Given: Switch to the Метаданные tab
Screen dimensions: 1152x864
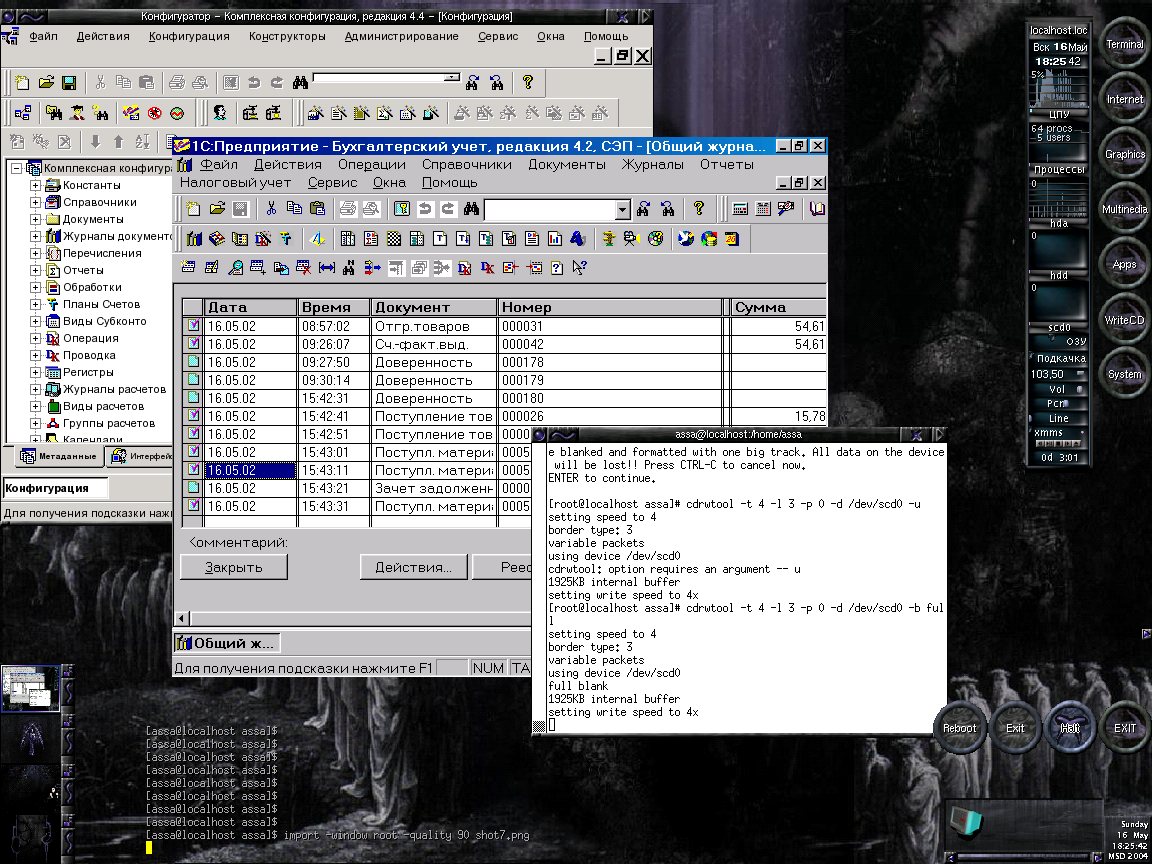Looking at the screenshot, I should coord(59,456).
